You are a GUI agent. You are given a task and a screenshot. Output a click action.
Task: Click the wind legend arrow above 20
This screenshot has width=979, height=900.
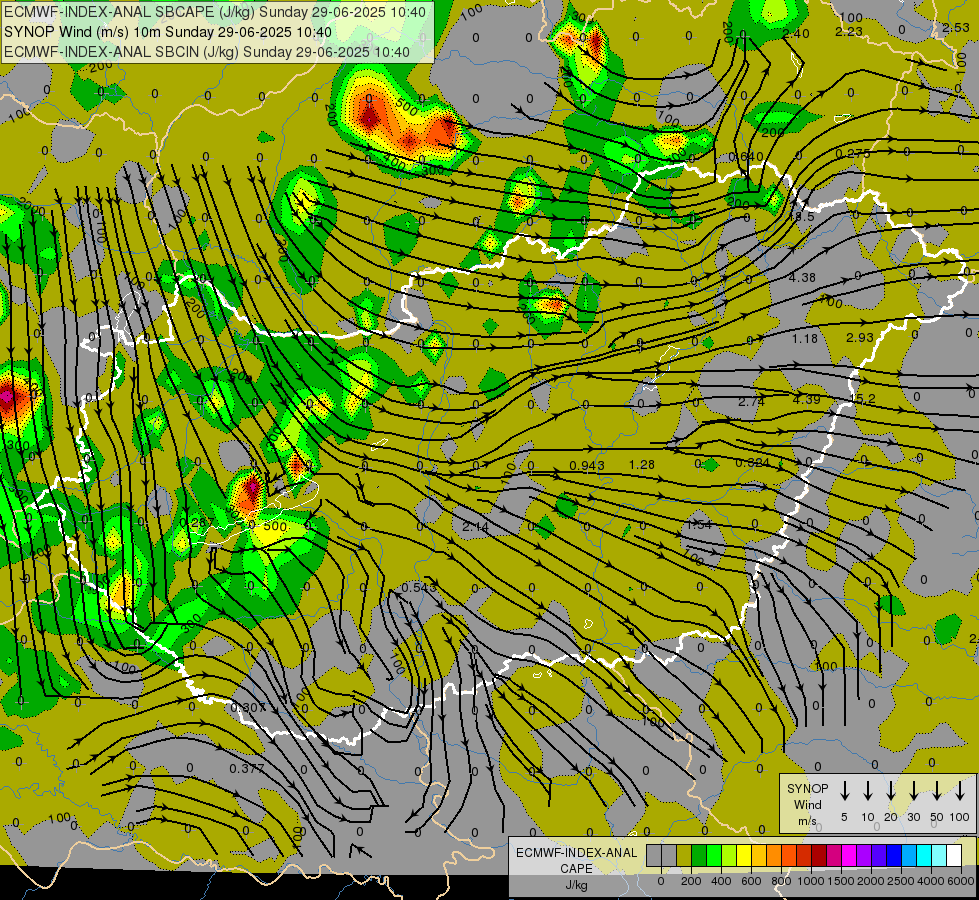[x=891, y=791]
